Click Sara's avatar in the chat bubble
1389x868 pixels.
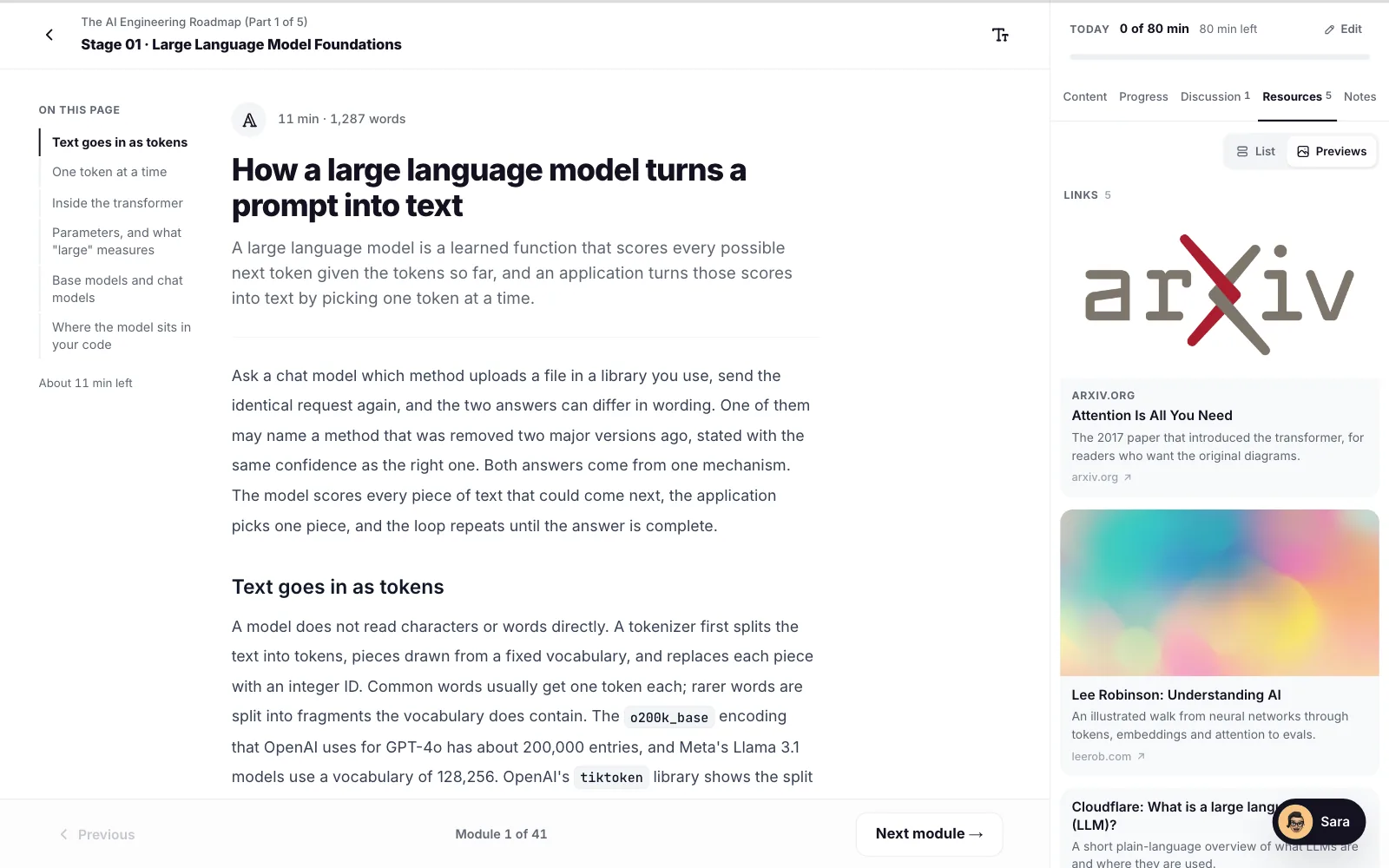click(x=1295, y=821)
